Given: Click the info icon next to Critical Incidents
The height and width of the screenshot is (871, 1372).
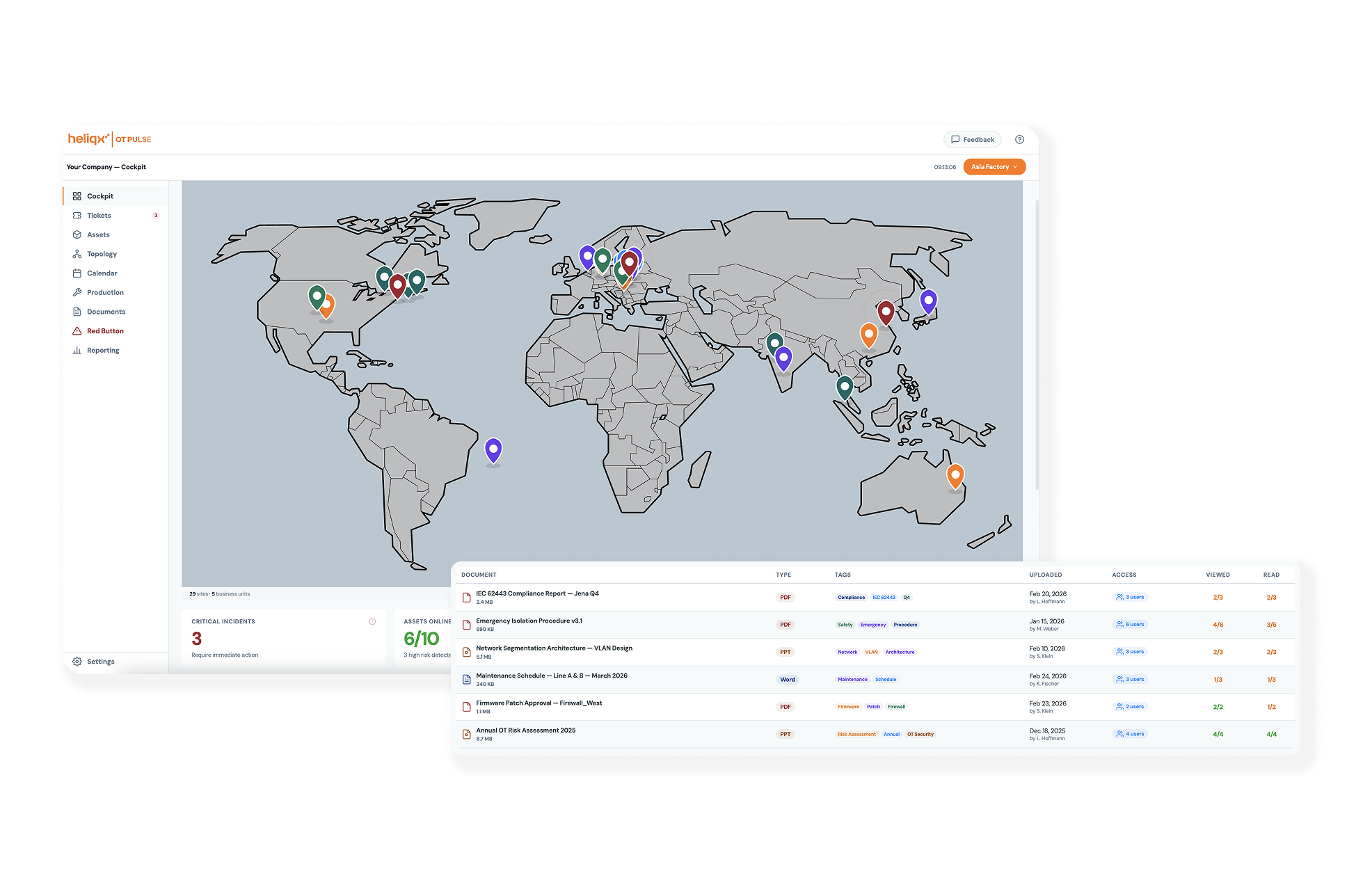Looking at the screenshot, I should click(372, 621).
